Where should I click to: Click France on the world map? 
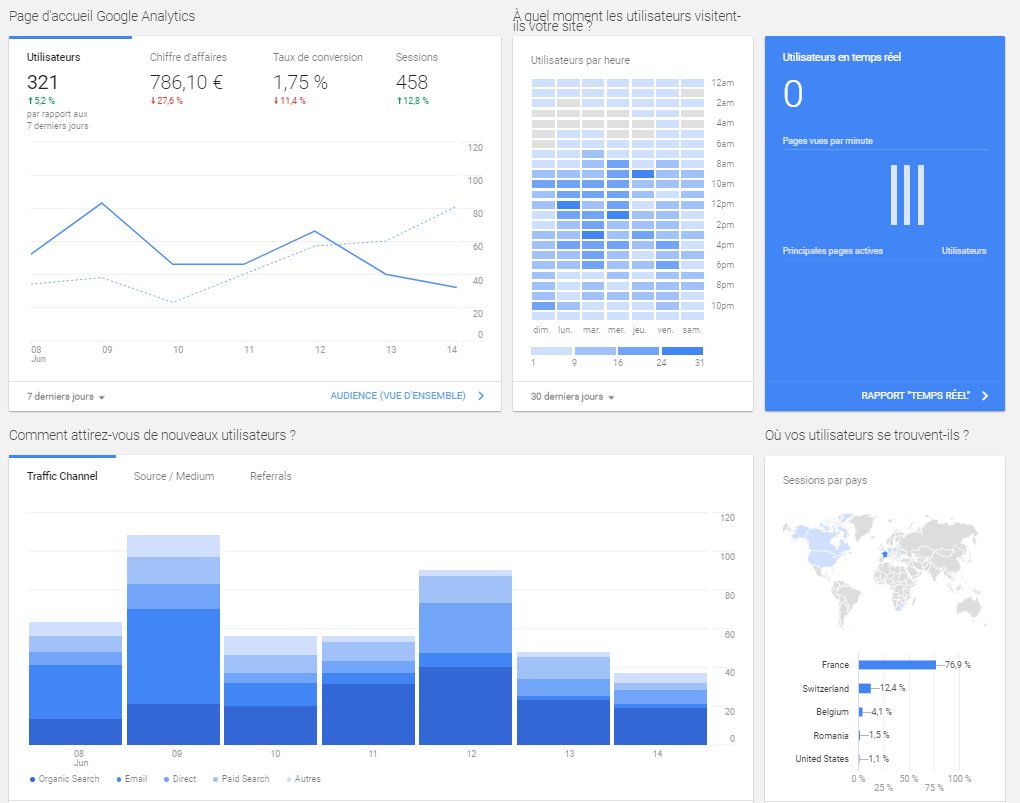885,554
